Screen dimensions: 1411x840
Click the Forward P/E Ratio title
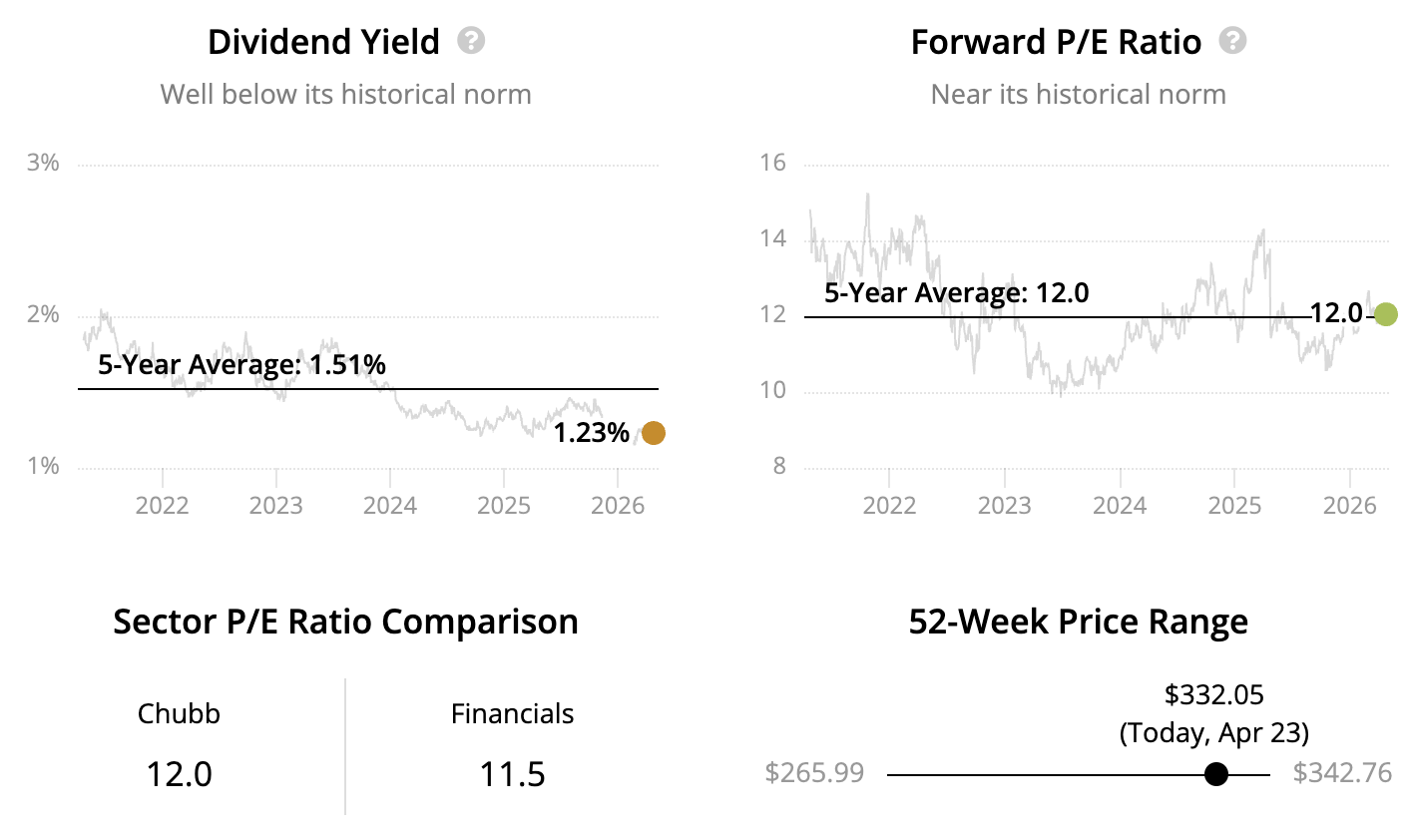tap(1056, 42)
